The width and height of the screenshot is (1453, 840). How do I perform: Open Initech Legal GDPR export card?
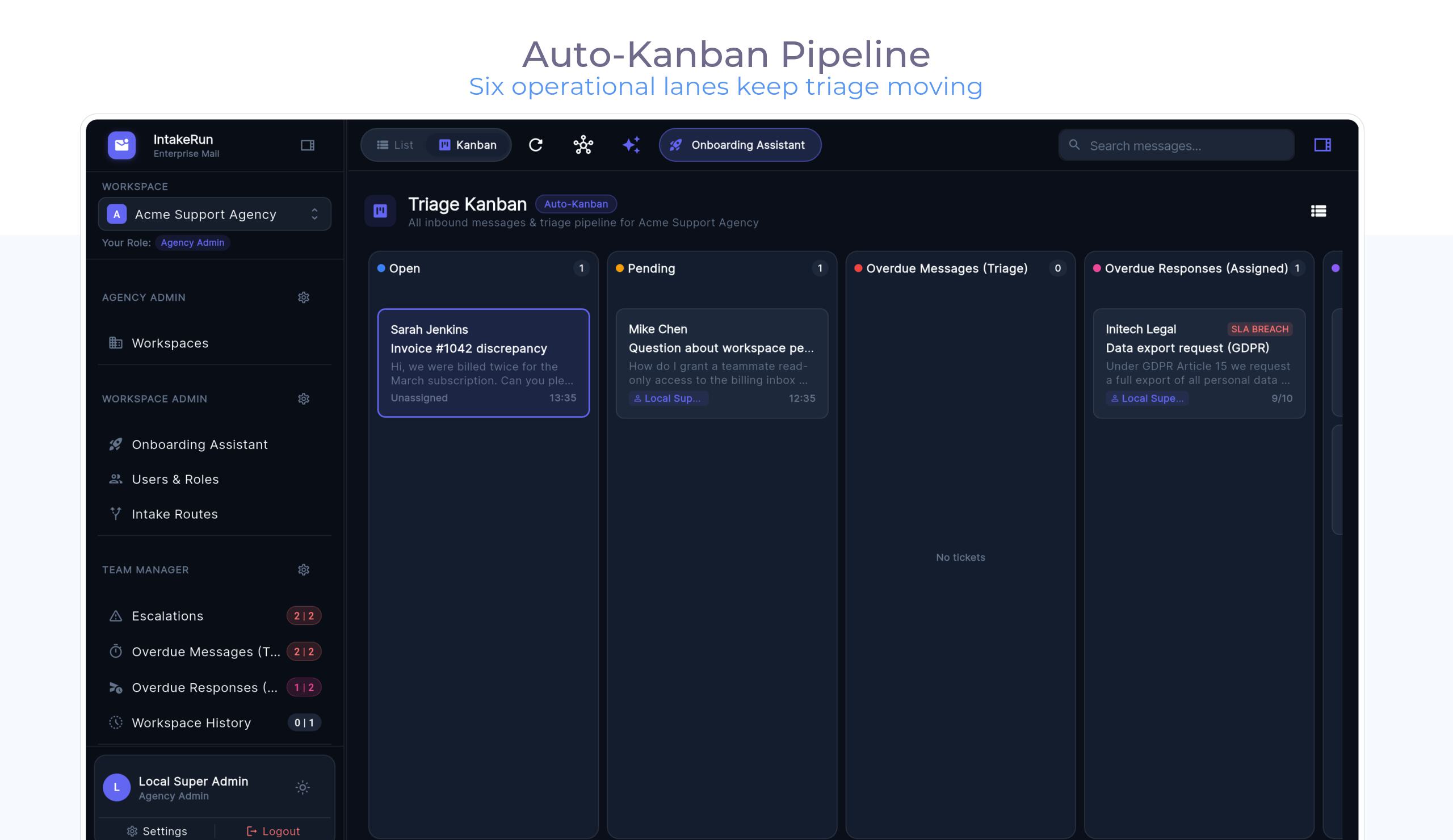pyautogui.click(x=1199, y=363)
